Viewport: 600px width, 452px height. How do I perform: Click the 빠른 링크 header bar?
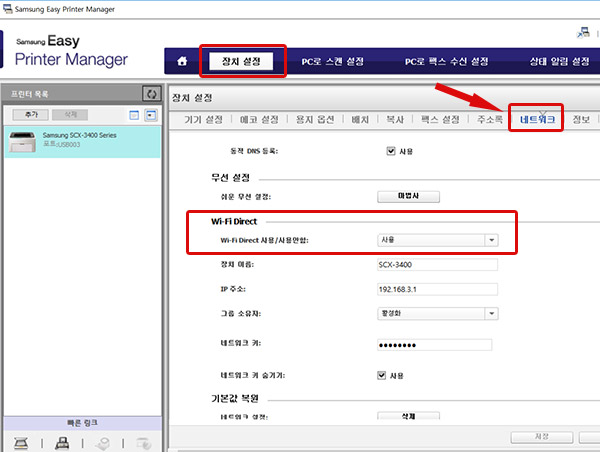[82, 423]
